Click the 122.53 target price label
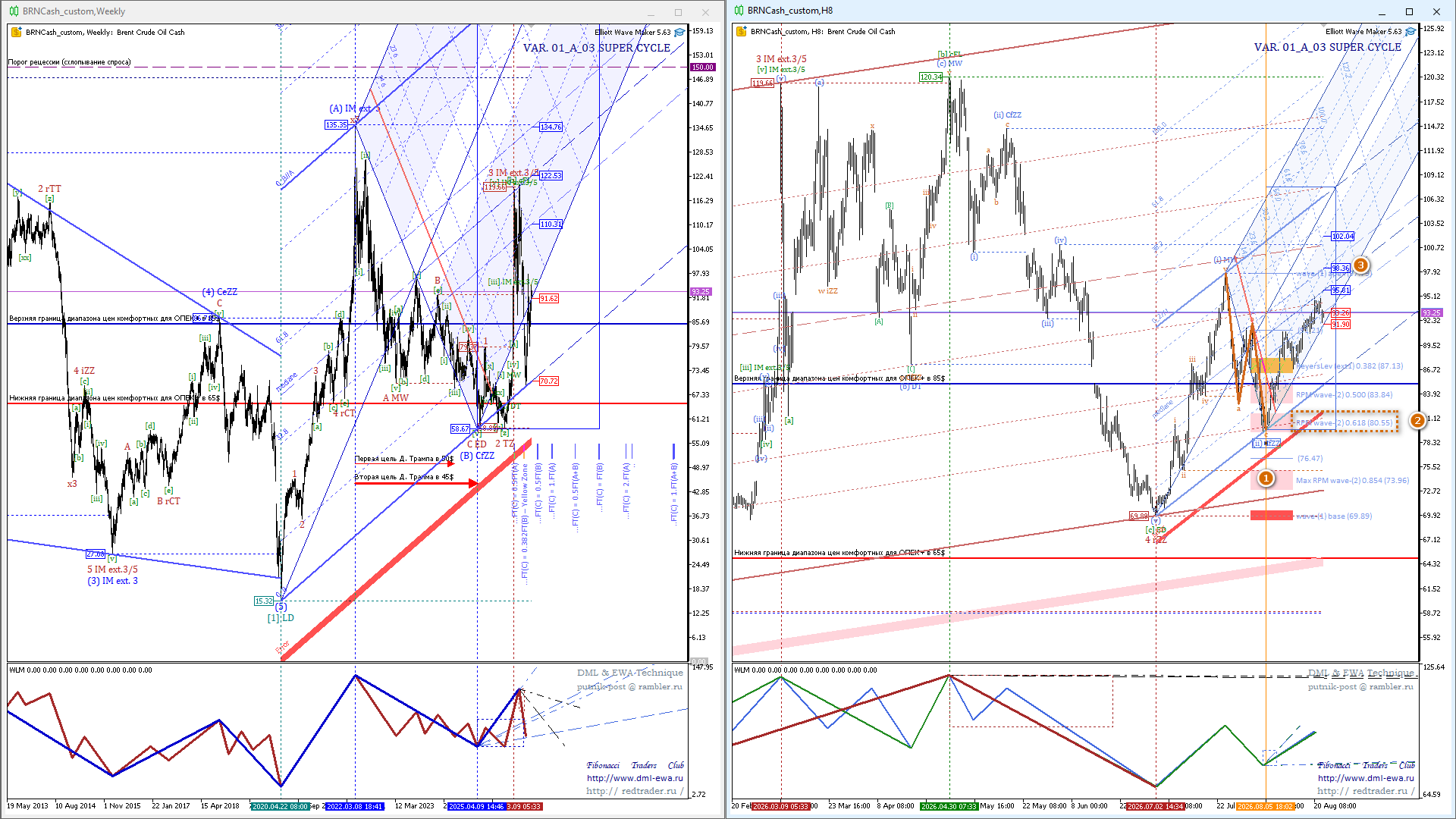 (551, 176)
